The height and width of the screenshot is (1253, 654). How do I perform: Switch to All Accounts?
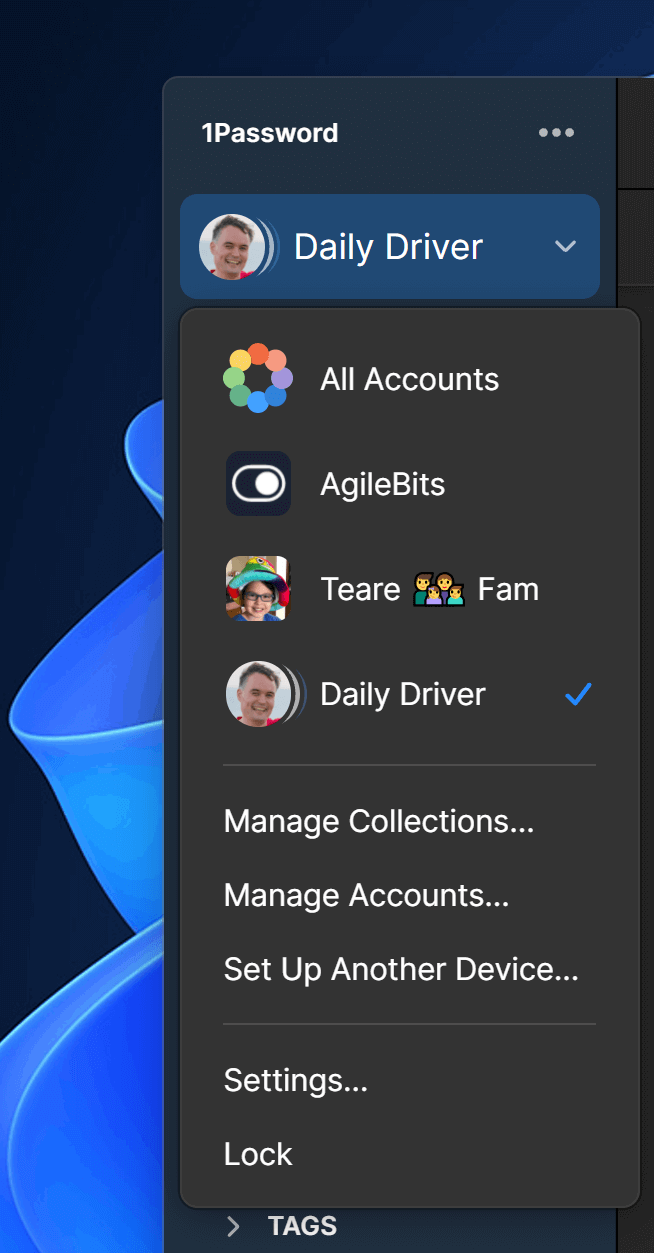410,379
